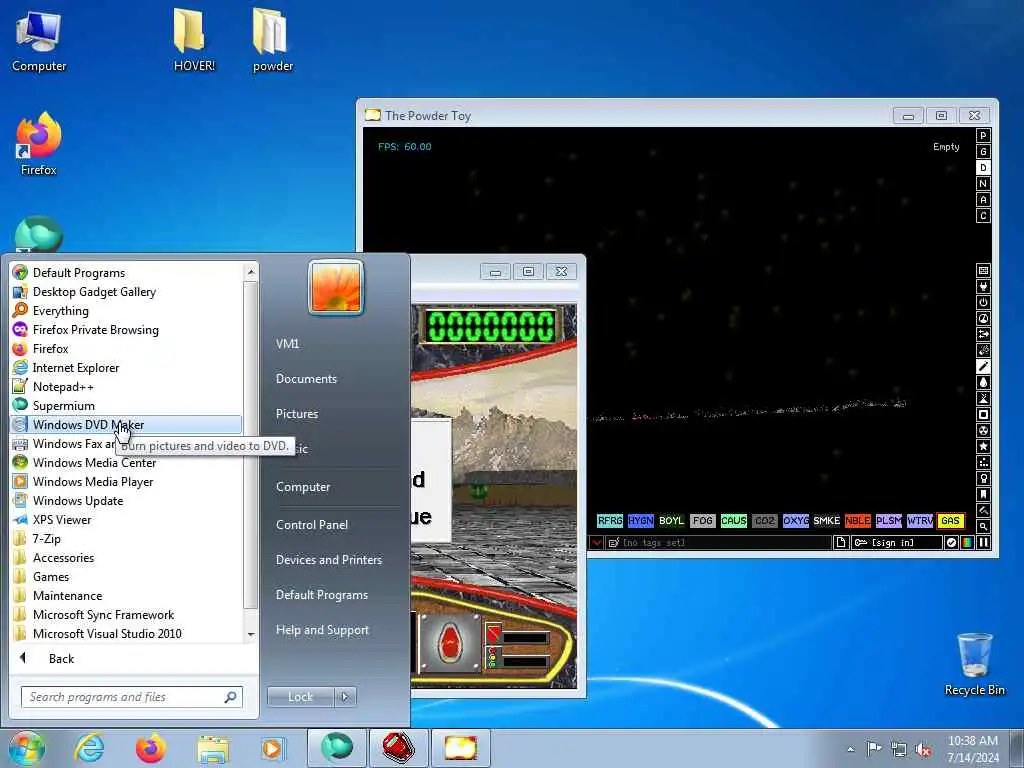Toggle the G gravity field quick option

984,152
